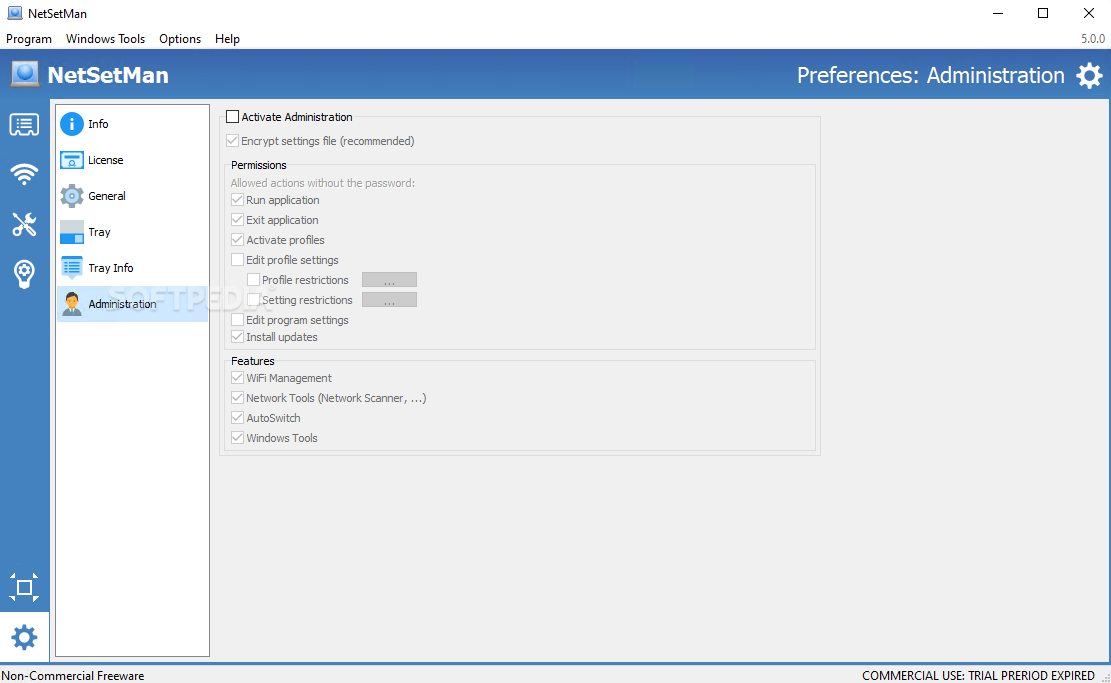Toggle WiFi Management feature checkbox

pyautogui.click(x=237, y=378)
